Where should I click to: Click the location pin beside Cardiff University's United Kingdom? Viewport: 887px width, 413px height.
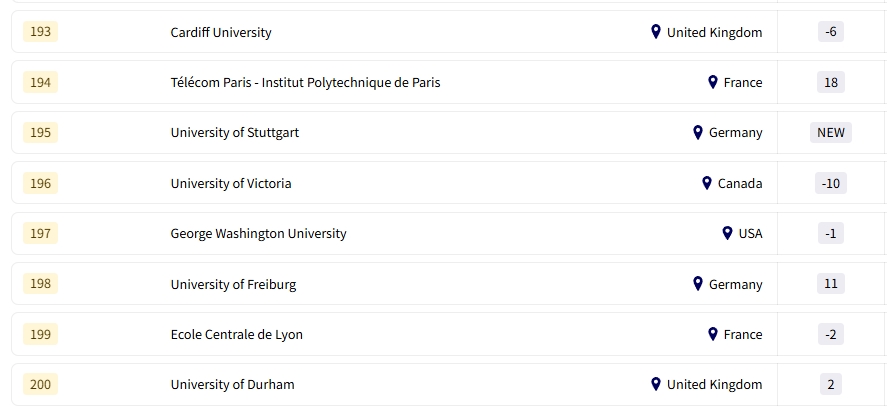[x=656, y=32]
